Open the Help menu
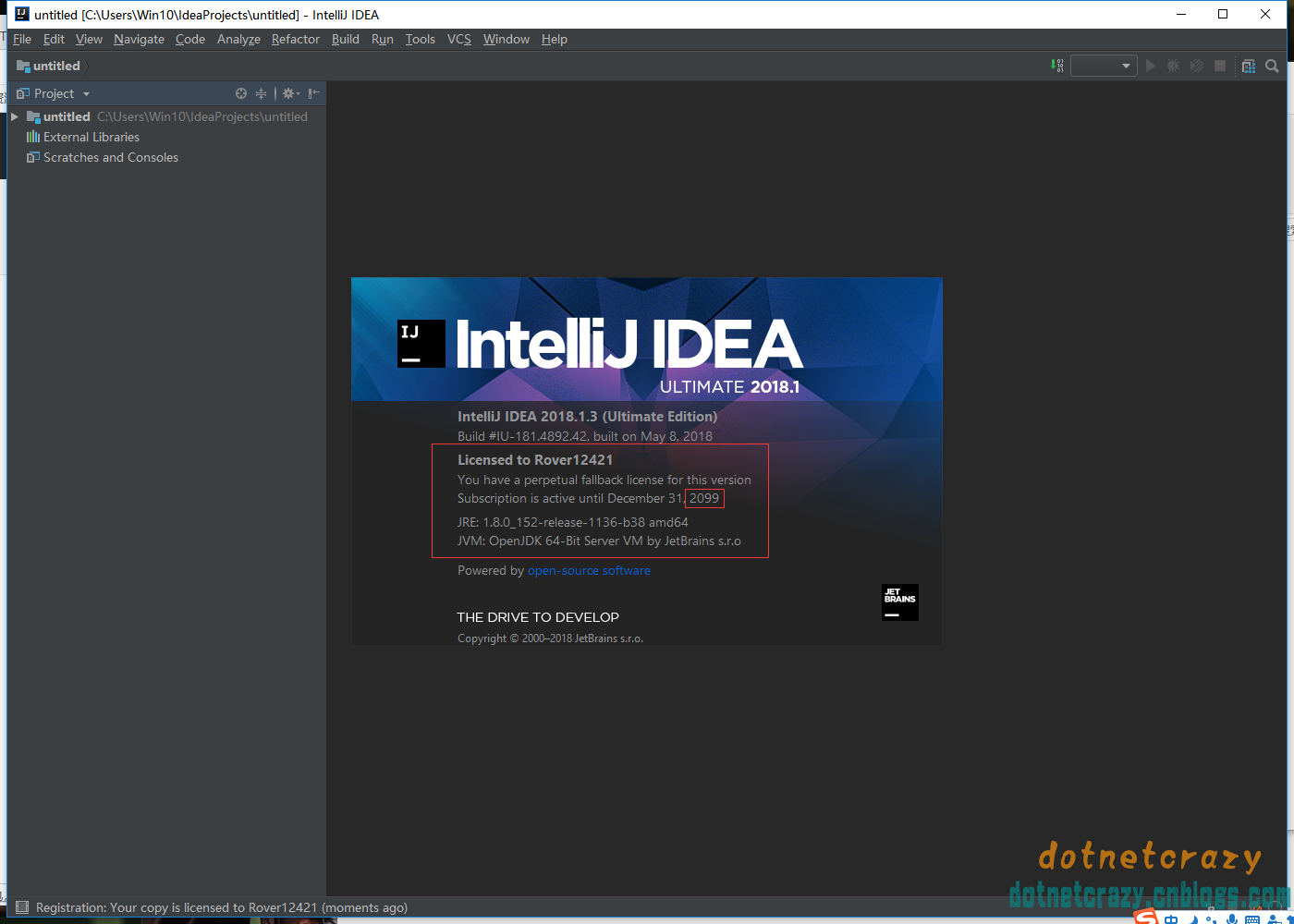 [555, 39]
